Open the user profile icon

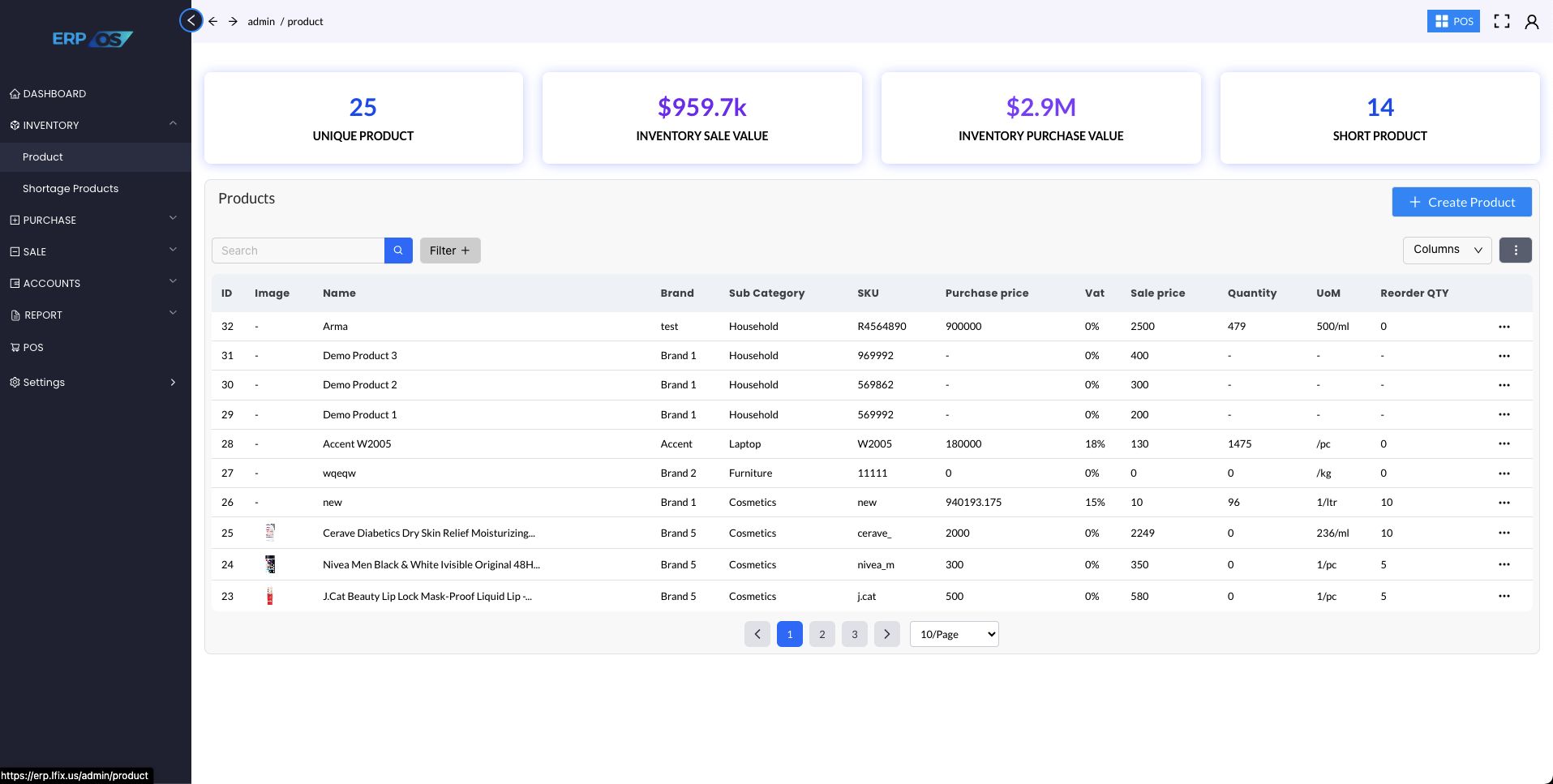pyautogui.click(x=1531, y=22)
